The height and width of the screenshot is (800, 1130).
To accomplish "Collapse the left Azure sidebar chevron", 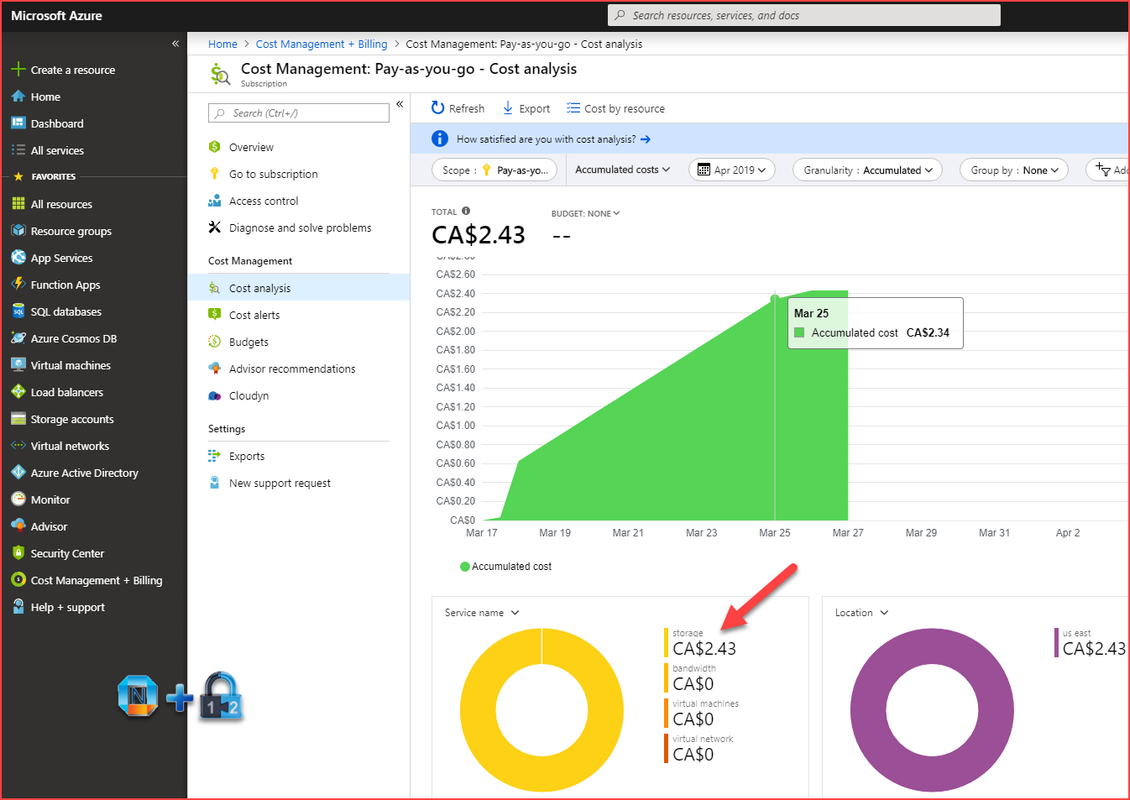I will click(x=175, y=44).
